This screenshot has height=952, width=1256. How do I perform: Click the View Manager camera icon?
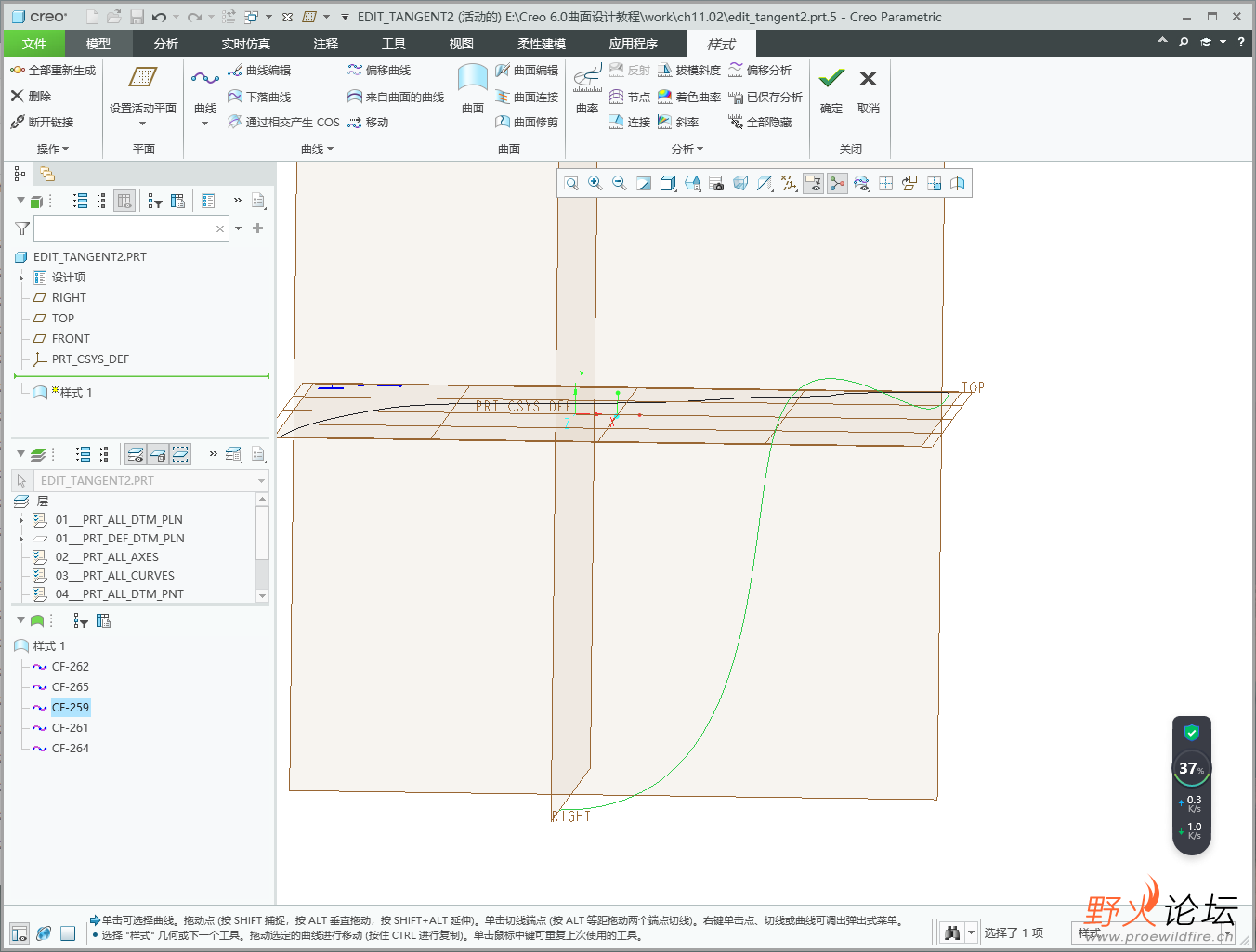[x=716, y=184]
